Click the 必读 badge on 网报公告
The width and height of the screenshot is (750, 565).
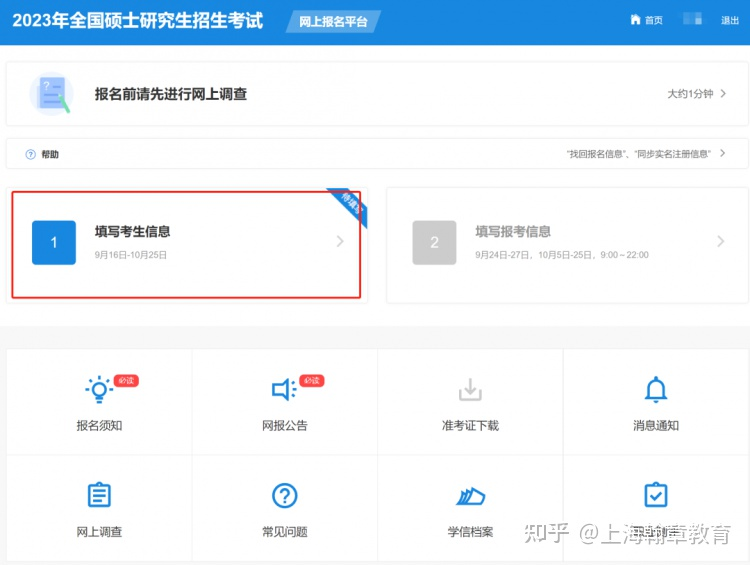click(x=312, y=381)
